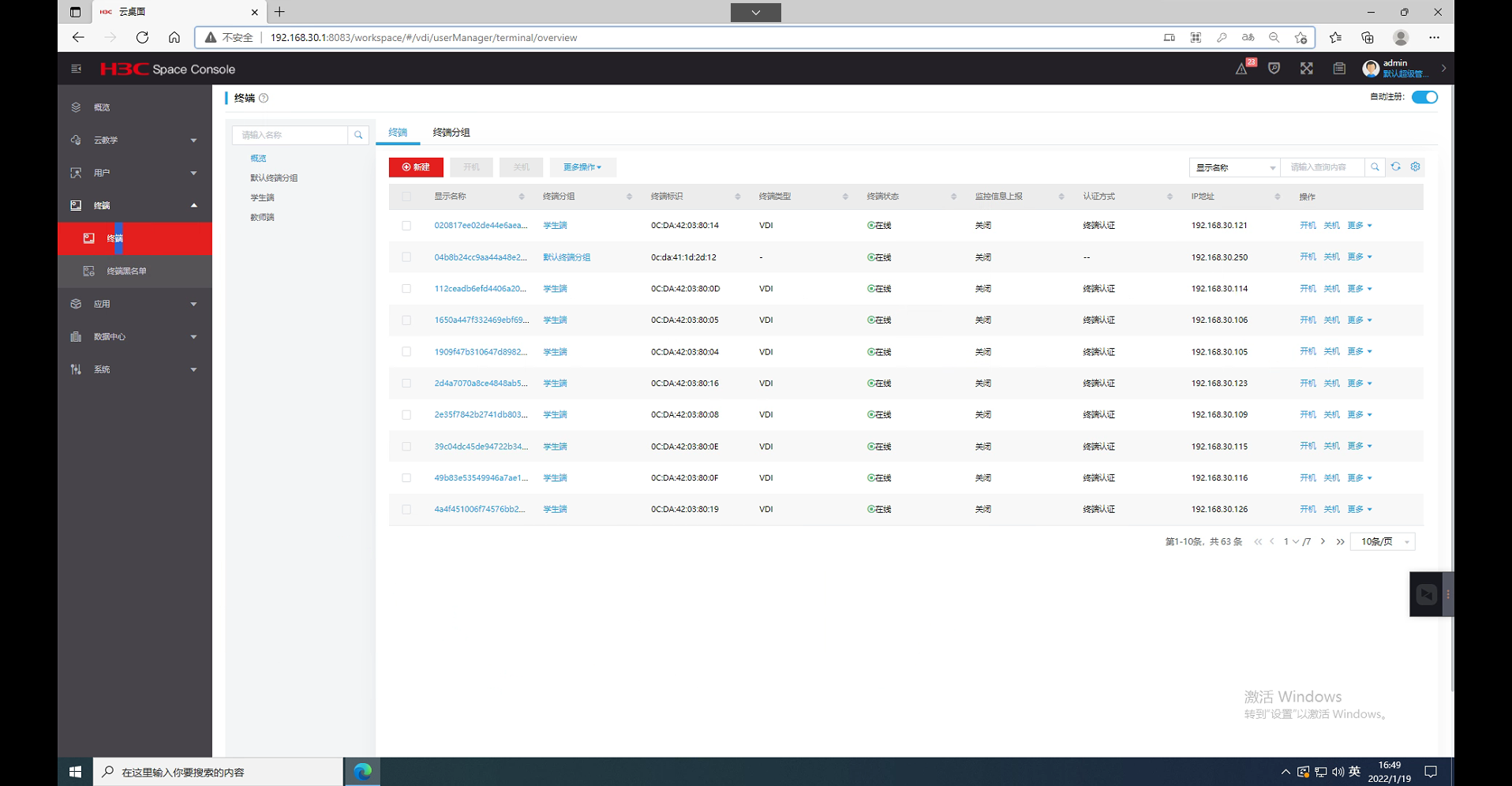Click the search icon beside query input
This screenshot has width=1512, height=786.
coord(1375,167)
